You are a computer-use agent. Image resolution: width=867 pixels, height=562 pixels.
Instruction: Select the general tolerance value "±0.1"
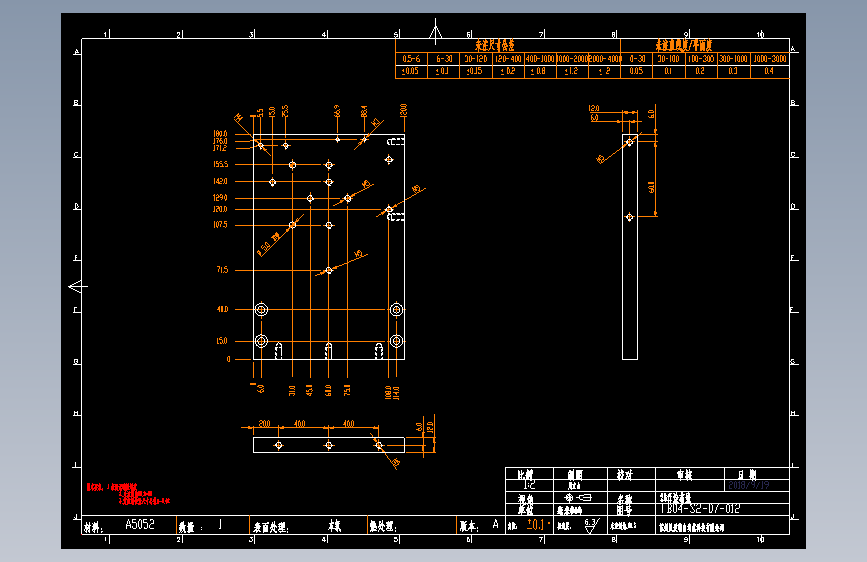pos(536,524)
